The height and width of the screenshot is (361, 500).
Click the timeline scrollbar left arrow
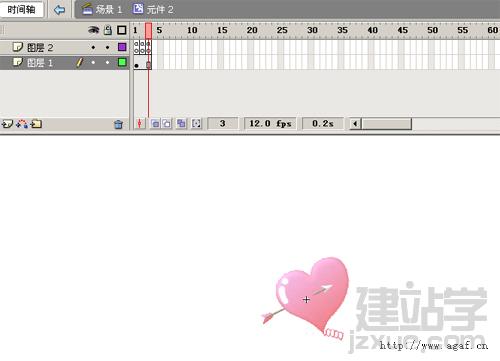click(355, 124)
